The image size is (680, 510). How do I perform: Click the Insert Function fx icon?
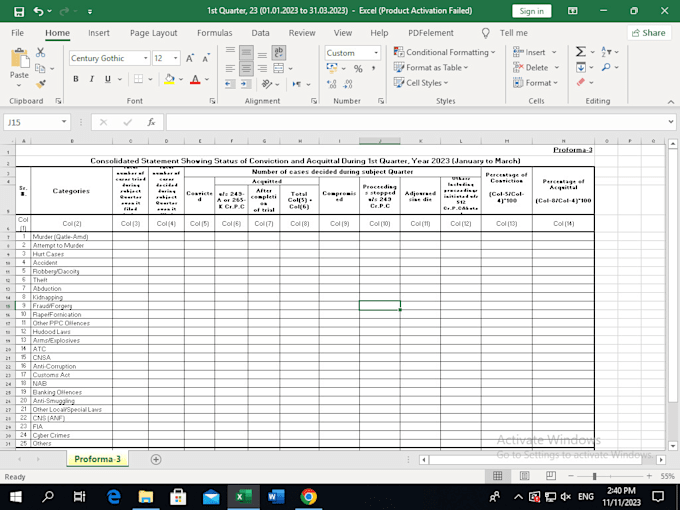[151, 122]
